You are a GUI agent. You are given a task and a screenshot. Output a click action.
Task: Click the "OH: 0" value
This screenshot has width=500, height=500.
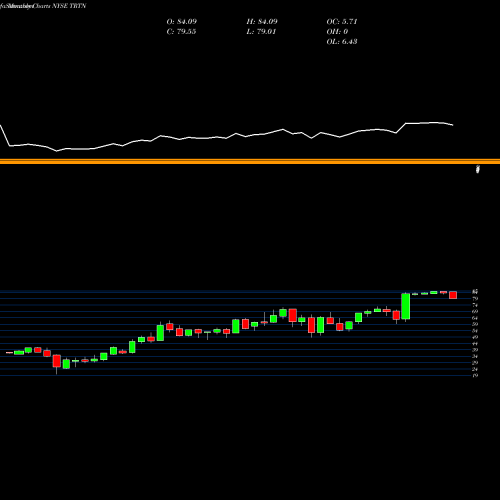(x=337, y=32)
